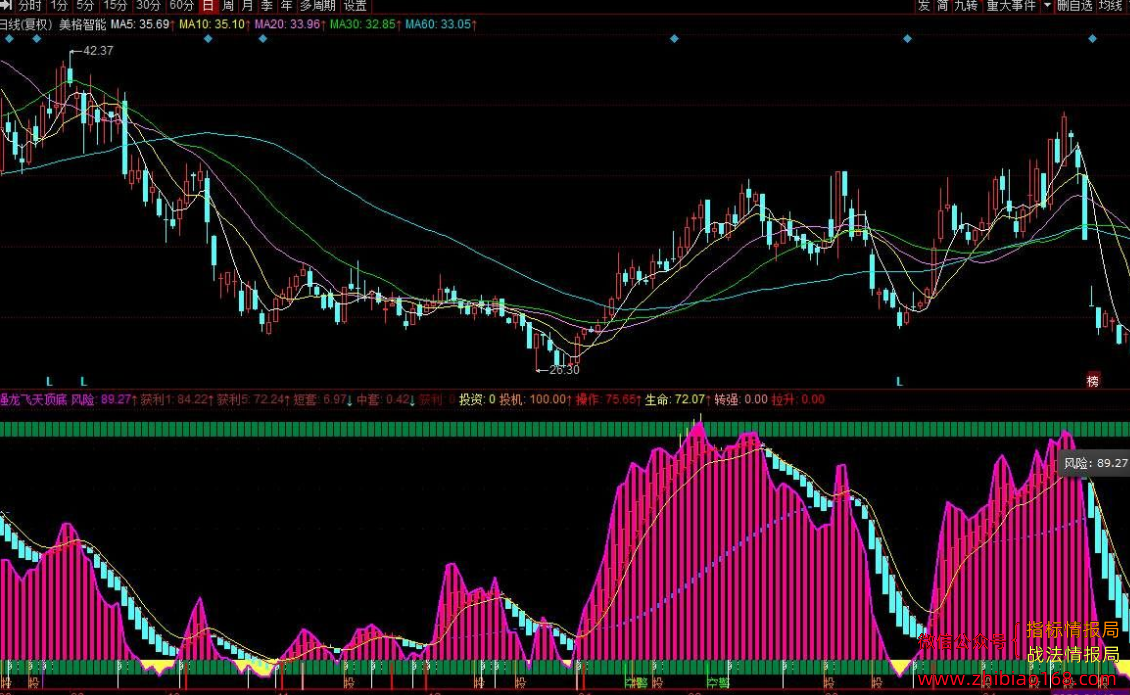
Task: Open the 多周期 multi-period view
Action: coord(318,6)
